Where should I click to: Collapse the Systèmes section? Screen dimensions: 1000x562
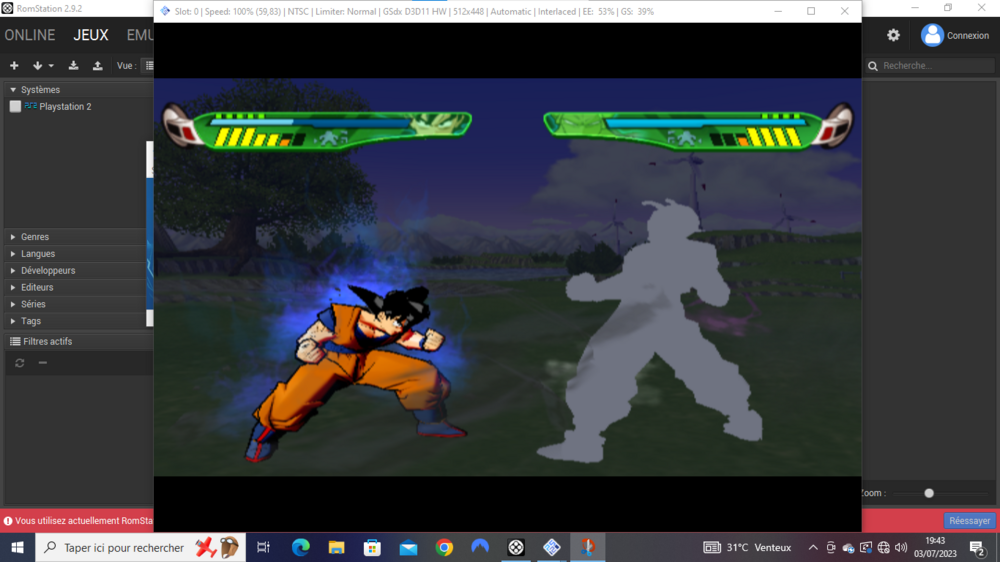[x=13, y=90]
